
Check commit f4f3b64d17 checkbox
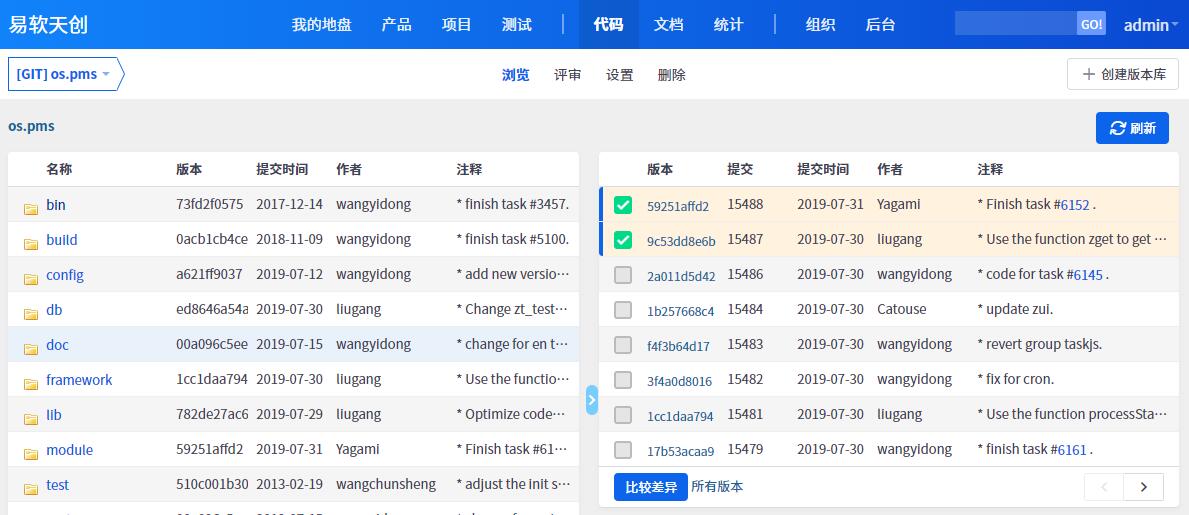[x=623, y=344]
